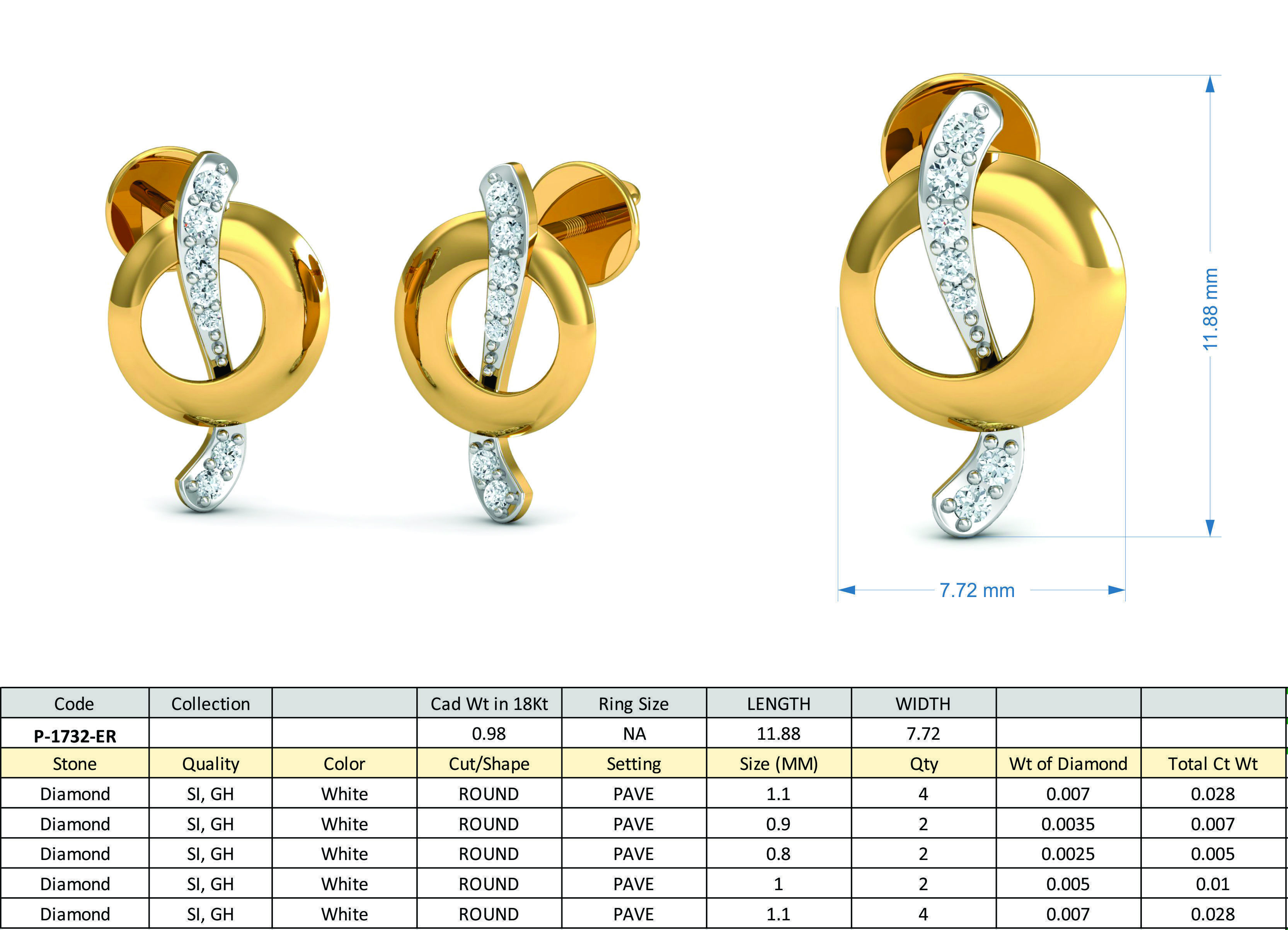Click ROUND shape in the 0.8 size row
1288x930 pixels.
click(x=489, y=854)
